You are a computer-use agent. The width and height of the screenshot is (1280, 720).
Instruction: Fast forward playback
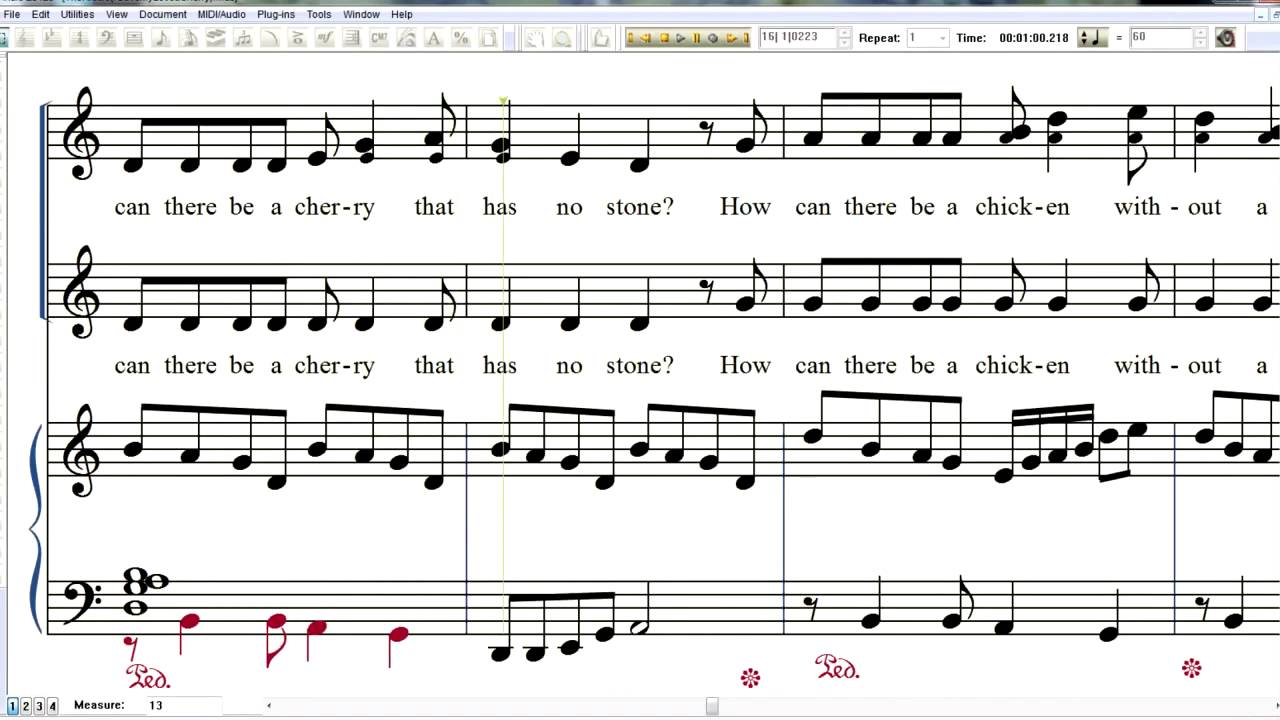point(731,38)
